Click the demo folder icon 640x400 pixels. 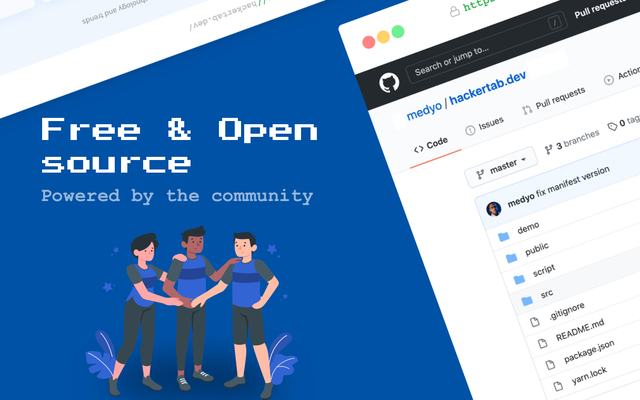coord(504,236)
